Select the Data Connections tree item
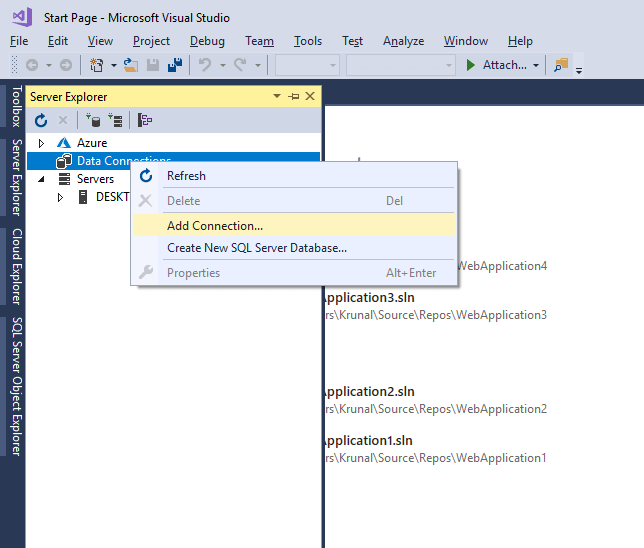 pyautogui.click(x=173, y=161)
